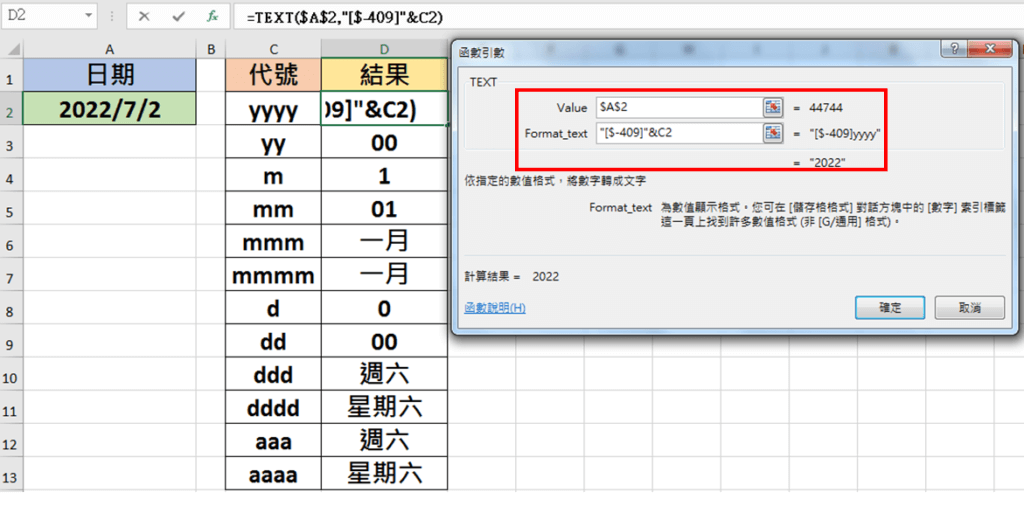Click the cell containing 星期六 next to dddd

(384, 408)
